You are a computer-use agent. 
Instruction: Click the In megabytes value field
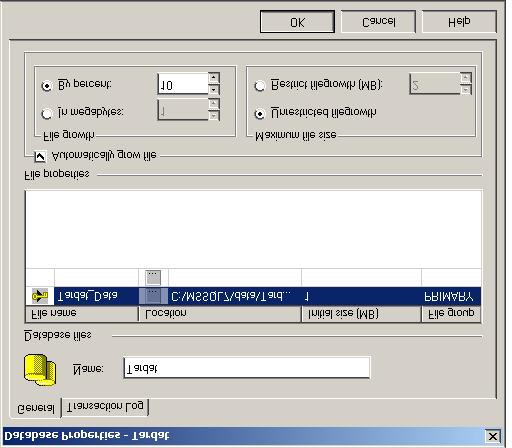coord(183,109)
